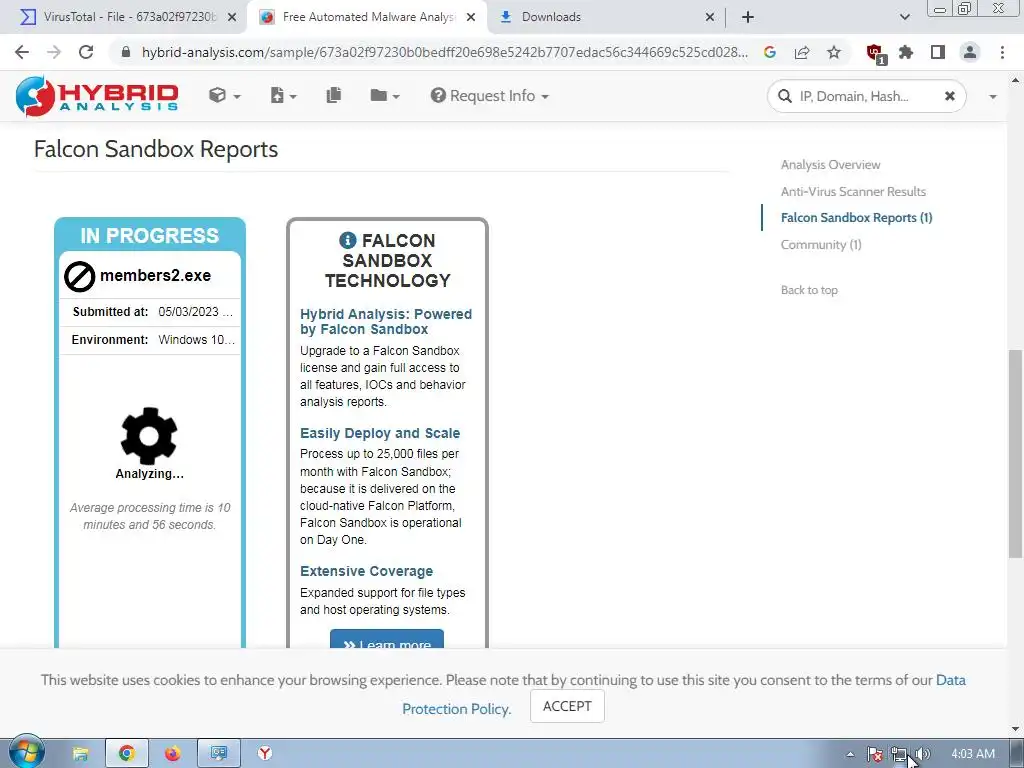The height and width of the screenshot is (768, 1024).
Task: Close the VirusTotal tab
Action: pos(232,17)
